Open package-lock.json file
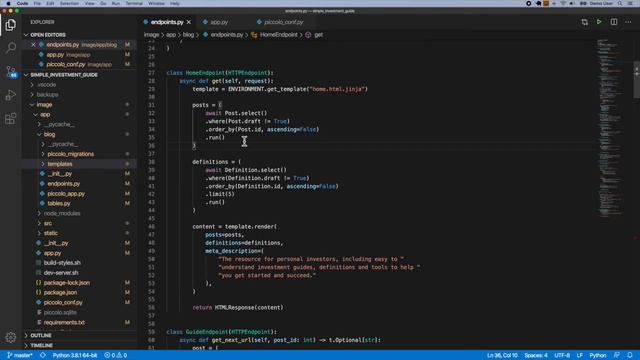 coord(80,282)
